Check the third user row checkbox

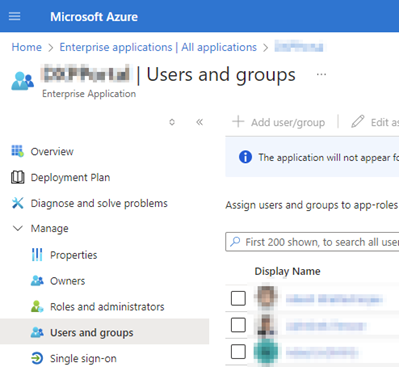pyautogui.click(x=238, y=352)
